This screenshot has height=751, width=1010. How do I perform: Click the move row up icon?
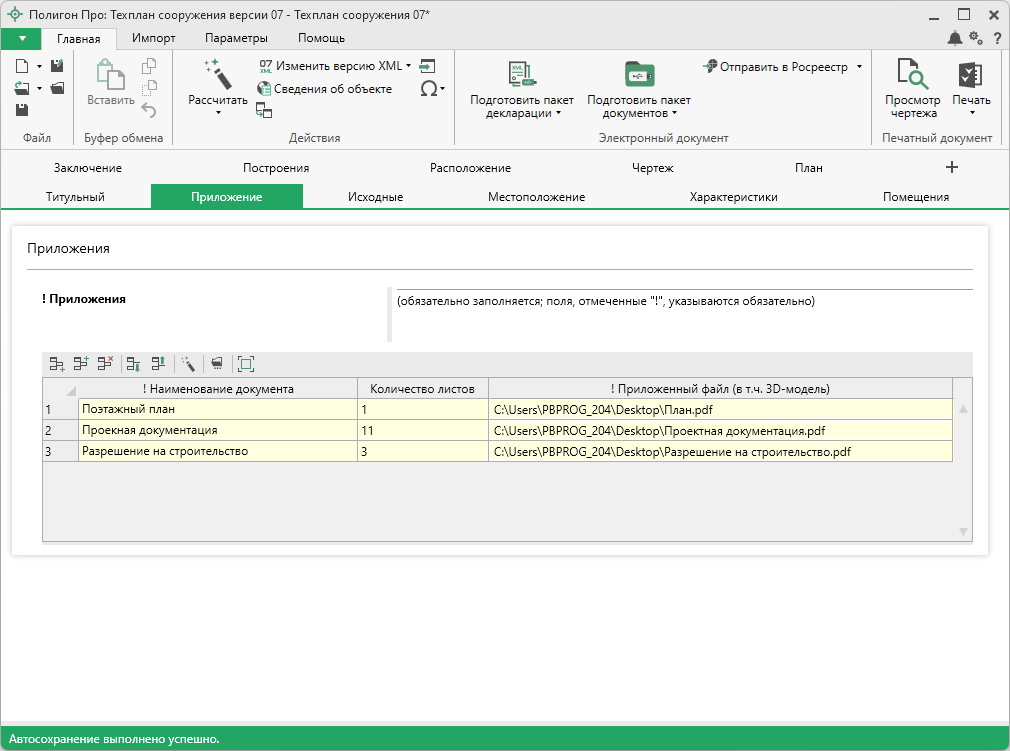pos(158,364)
